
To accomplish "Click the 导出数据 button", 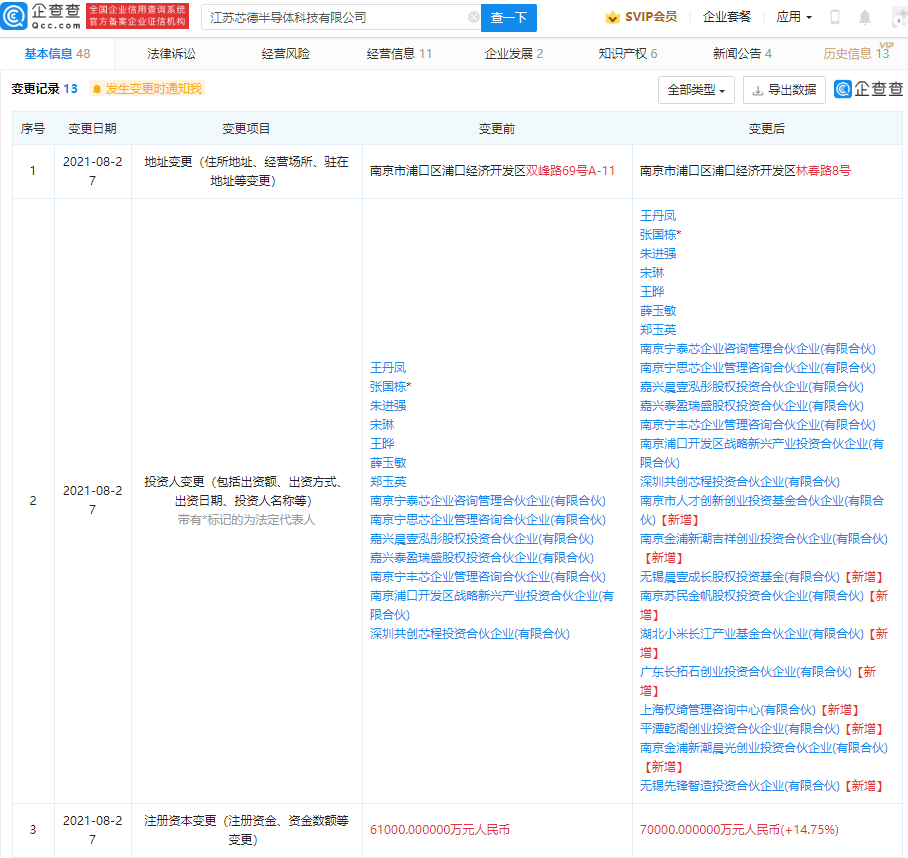I will click(784, 90).
